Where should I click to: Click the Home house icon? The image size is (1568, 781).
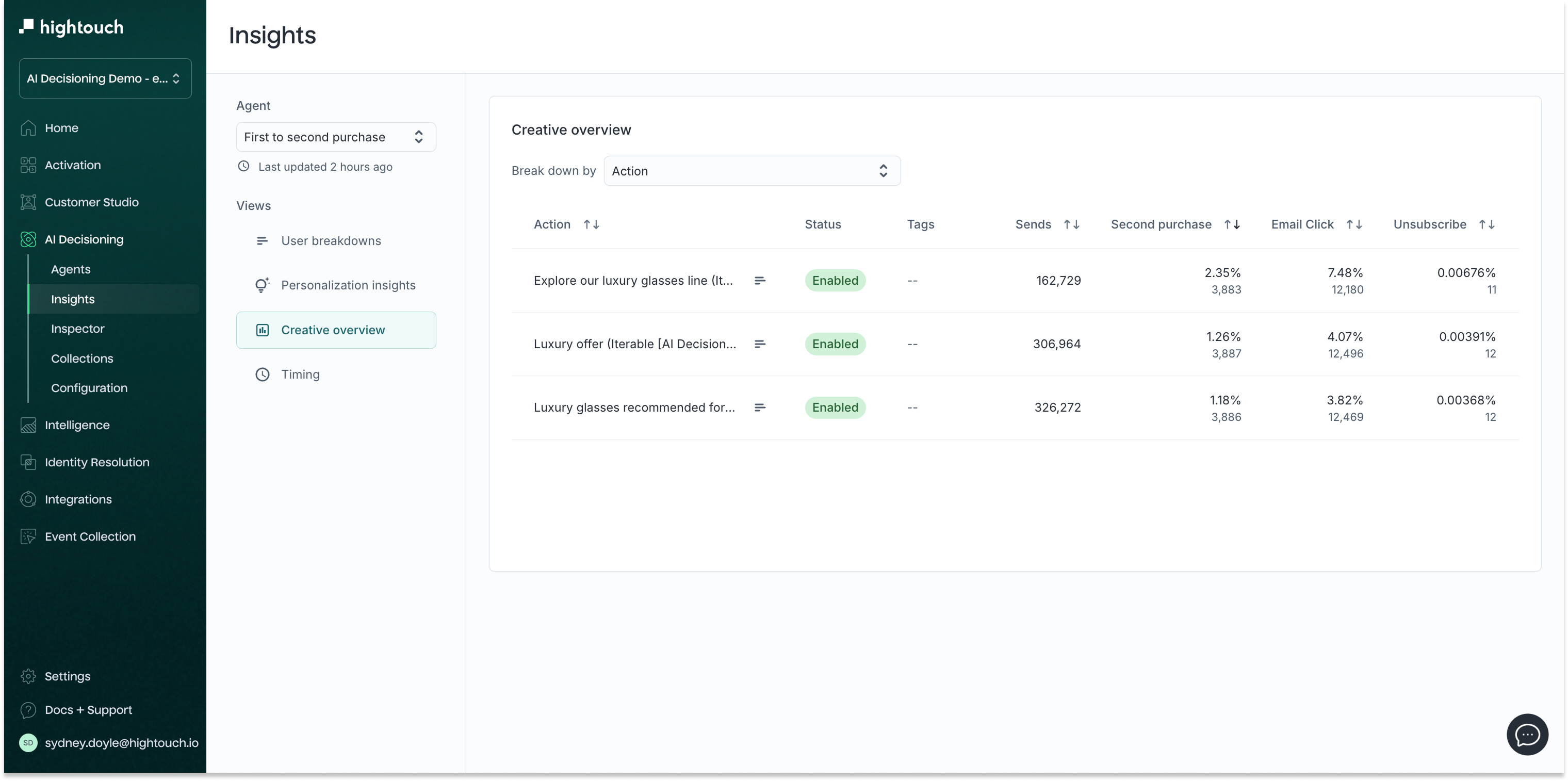[x=28, y=128]
